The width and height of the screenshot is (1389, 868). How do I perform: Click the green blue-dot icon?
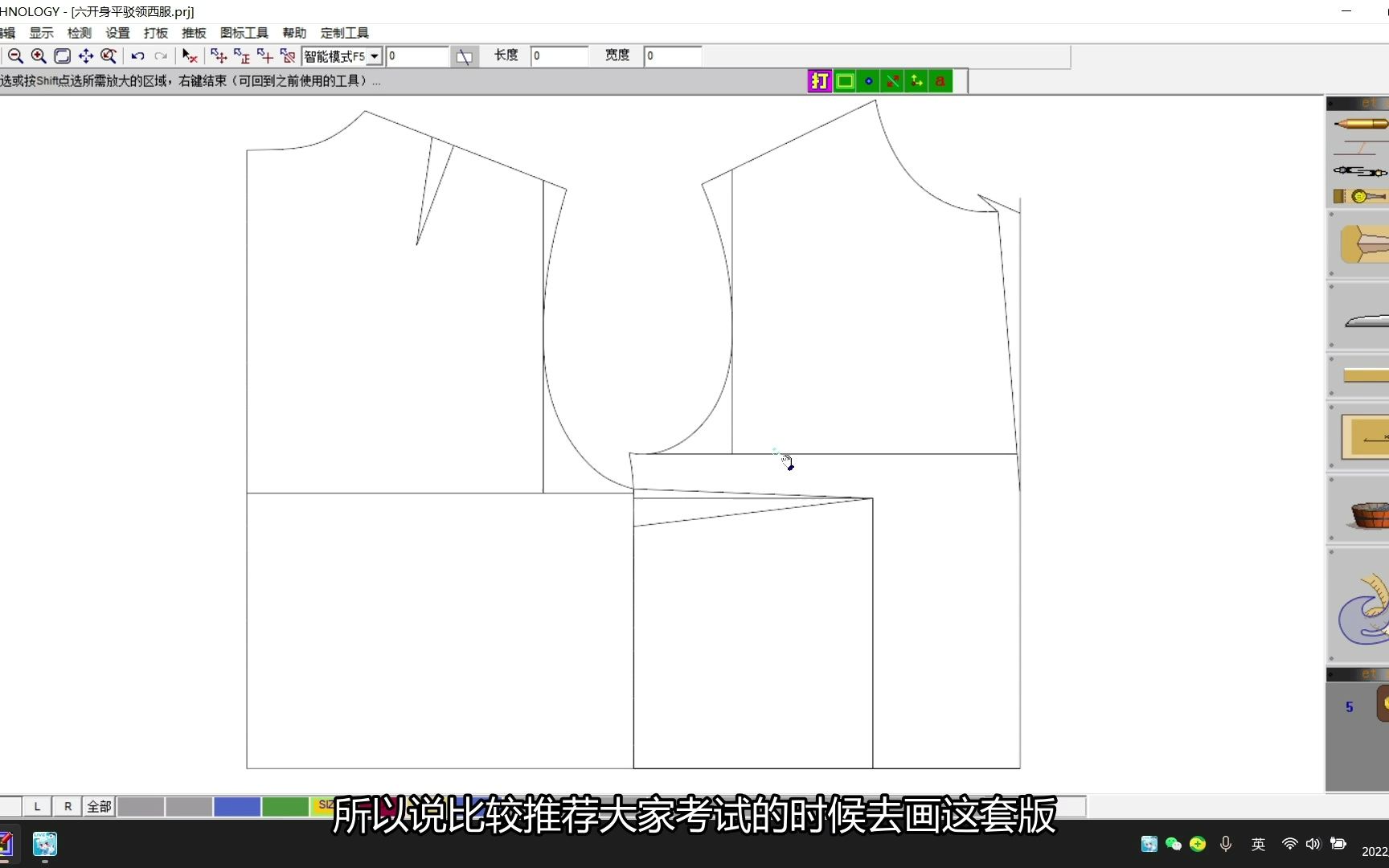point(869,81)
